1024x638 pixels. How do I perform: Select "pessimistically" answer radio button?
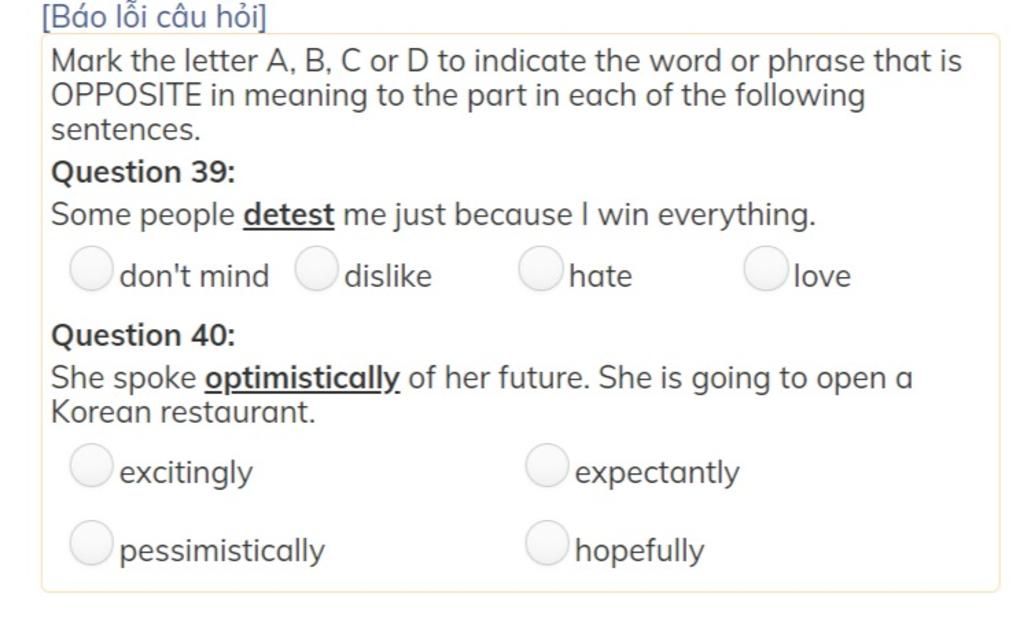tap(91, 543)
